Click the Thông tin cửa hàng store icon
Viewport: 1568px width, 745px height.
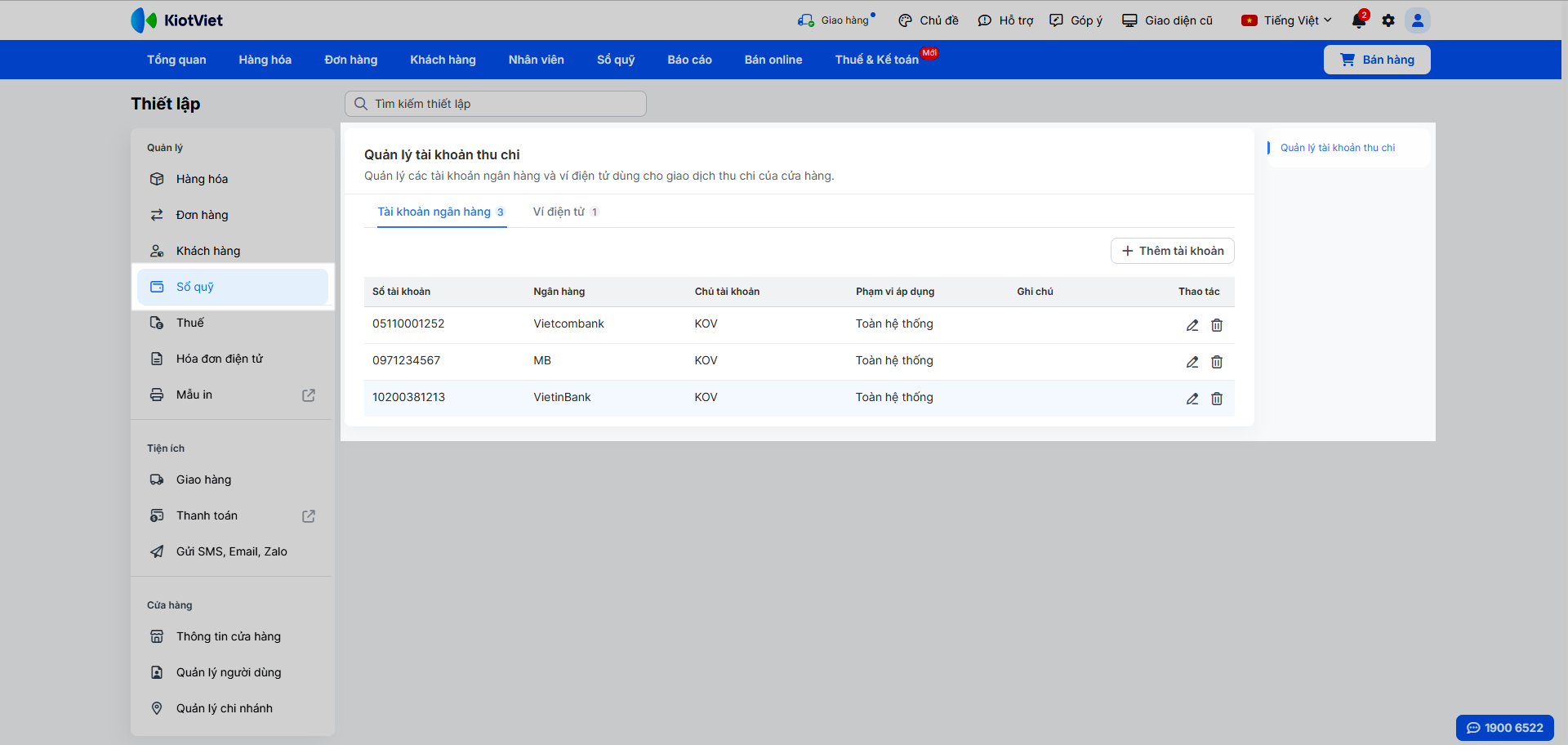(157, 636)
